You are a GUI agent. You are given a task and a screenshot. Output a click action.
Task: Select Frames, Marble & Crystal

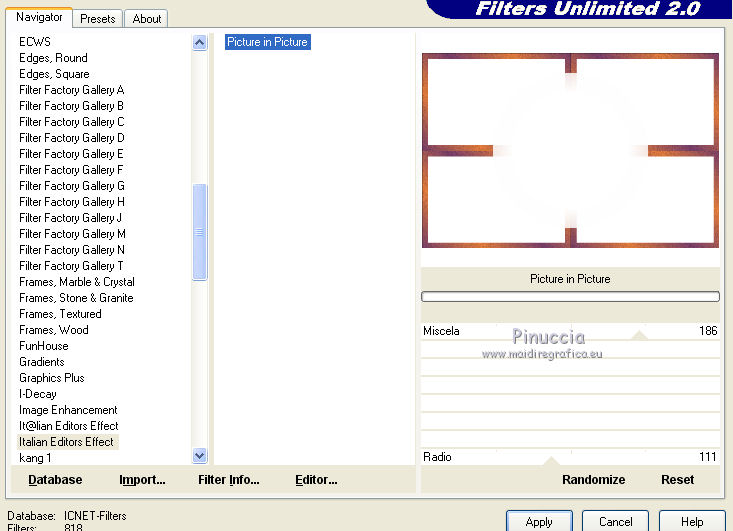point(77,282)
